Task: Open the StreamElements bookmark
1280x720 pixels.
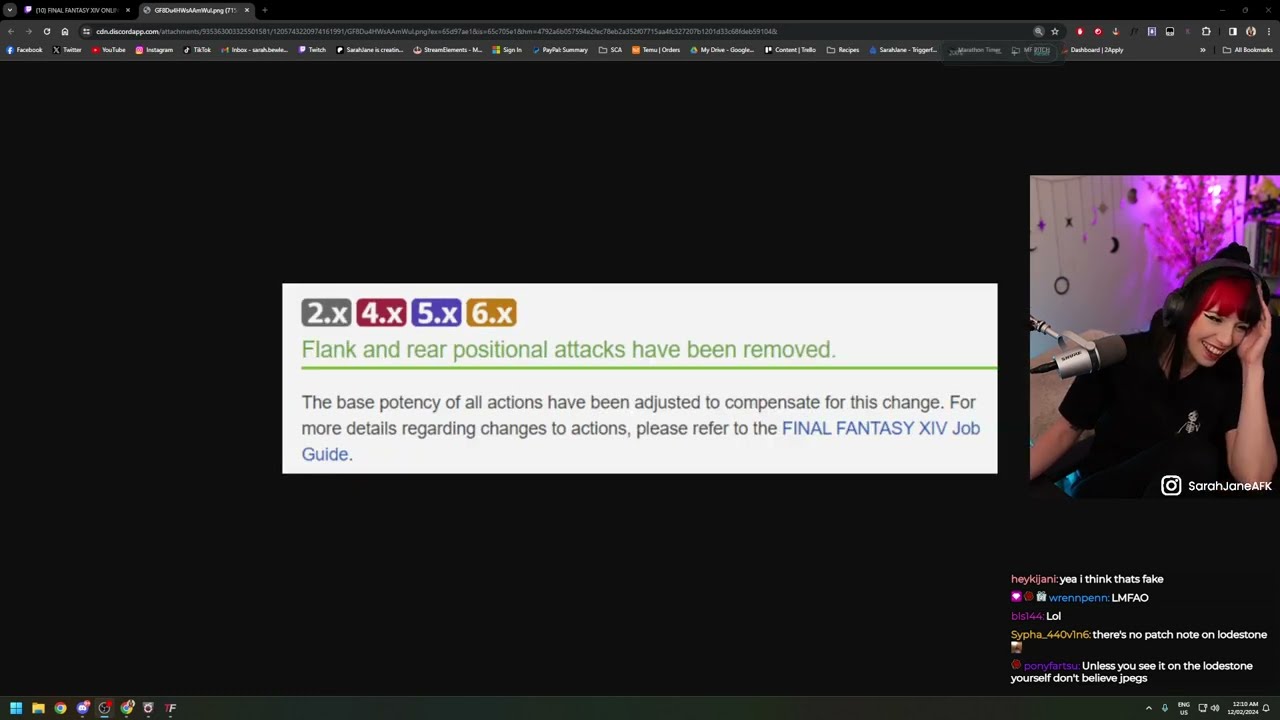Action: pos(448,50)
